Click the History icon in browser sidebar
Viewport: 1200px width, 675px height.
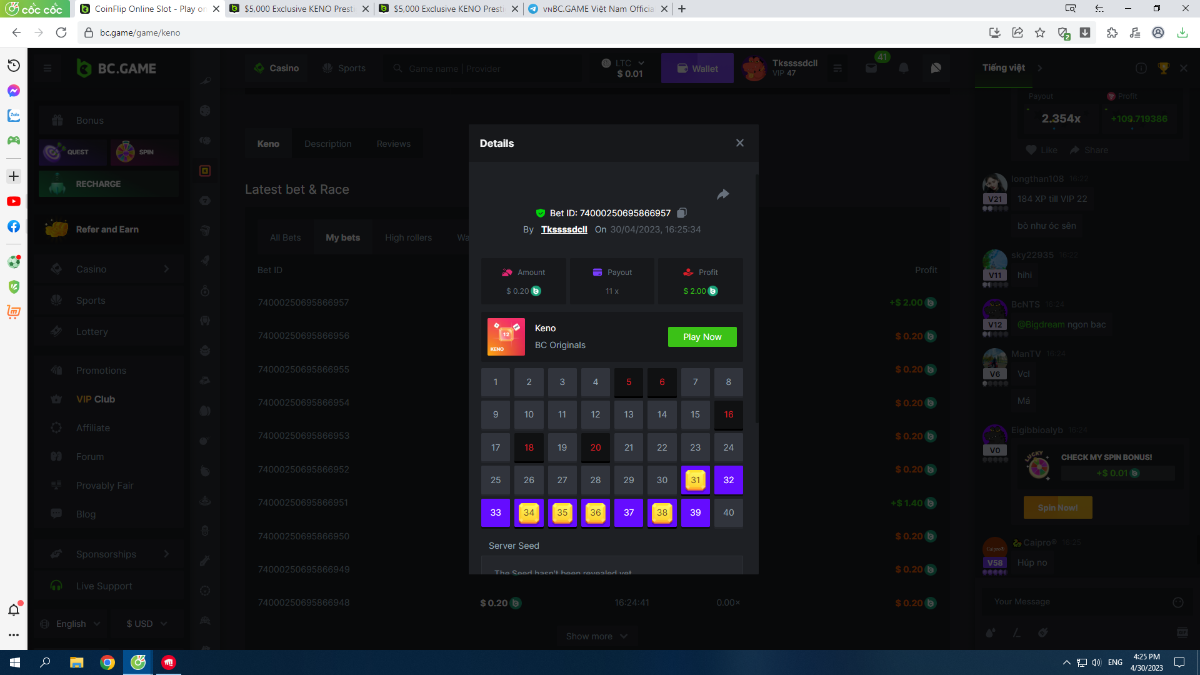point(14,65)
